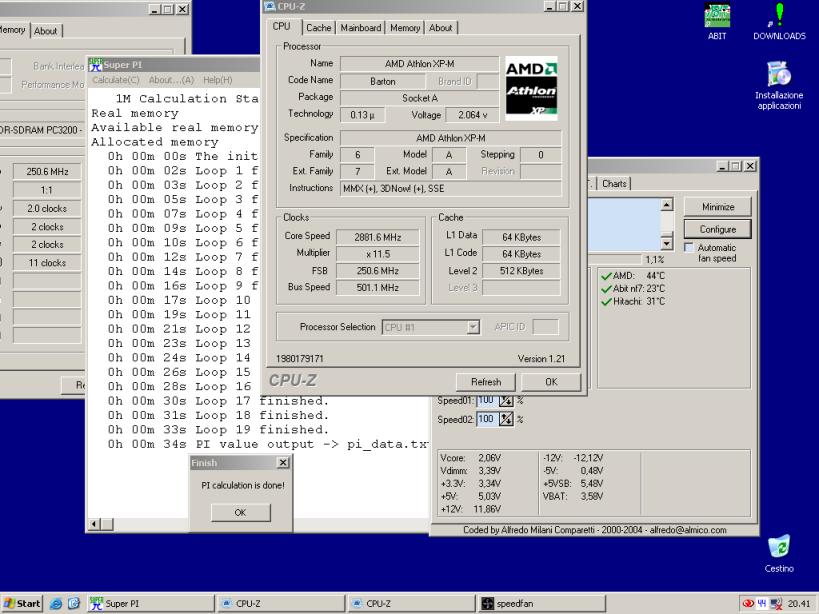Click the network tray icon
The width and height of the screenshot is (819, 614).
776,604
